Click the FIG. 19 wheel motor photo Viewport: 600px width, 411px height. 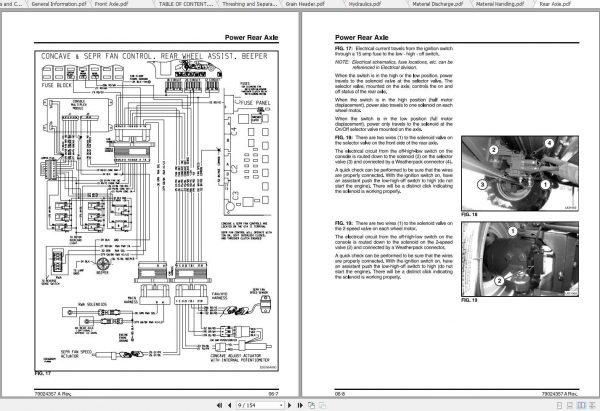520,259
